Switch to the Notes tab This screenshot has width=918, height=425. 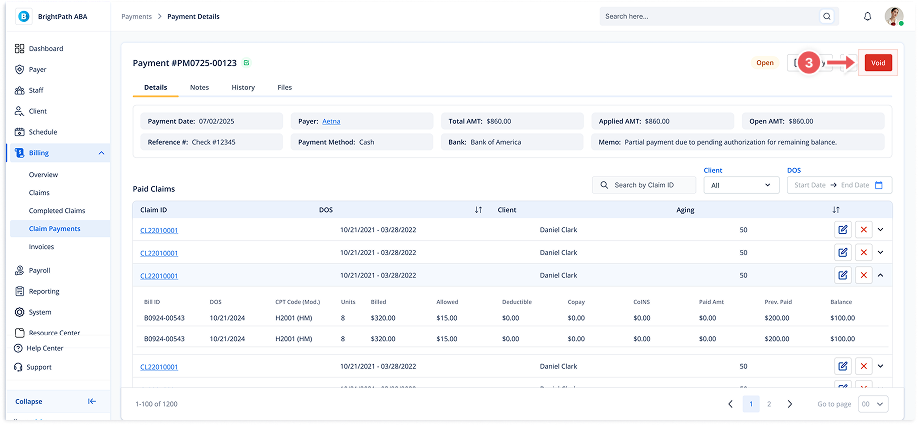pos(199,87)
